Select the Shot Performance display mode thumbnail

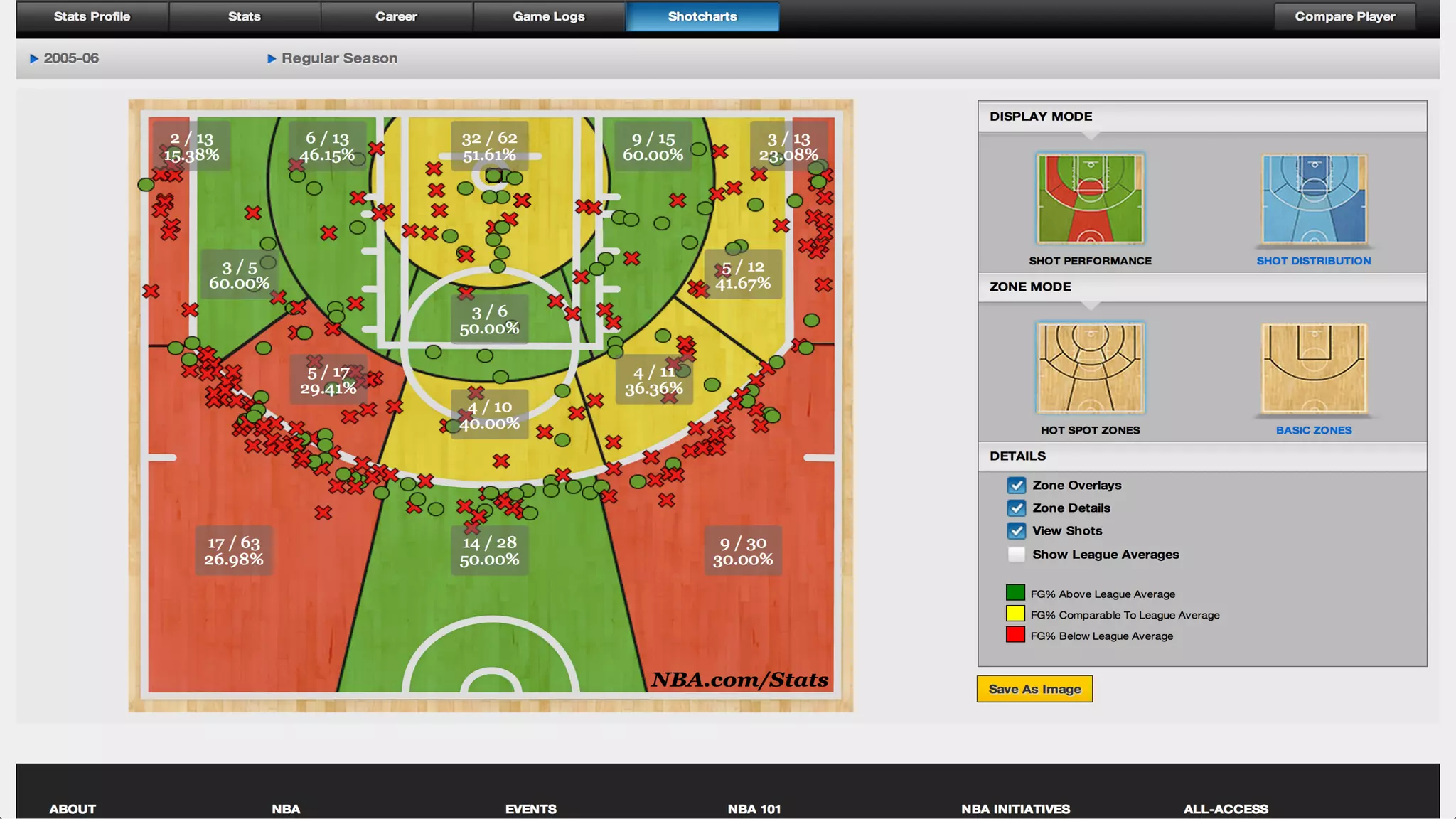1090,200
